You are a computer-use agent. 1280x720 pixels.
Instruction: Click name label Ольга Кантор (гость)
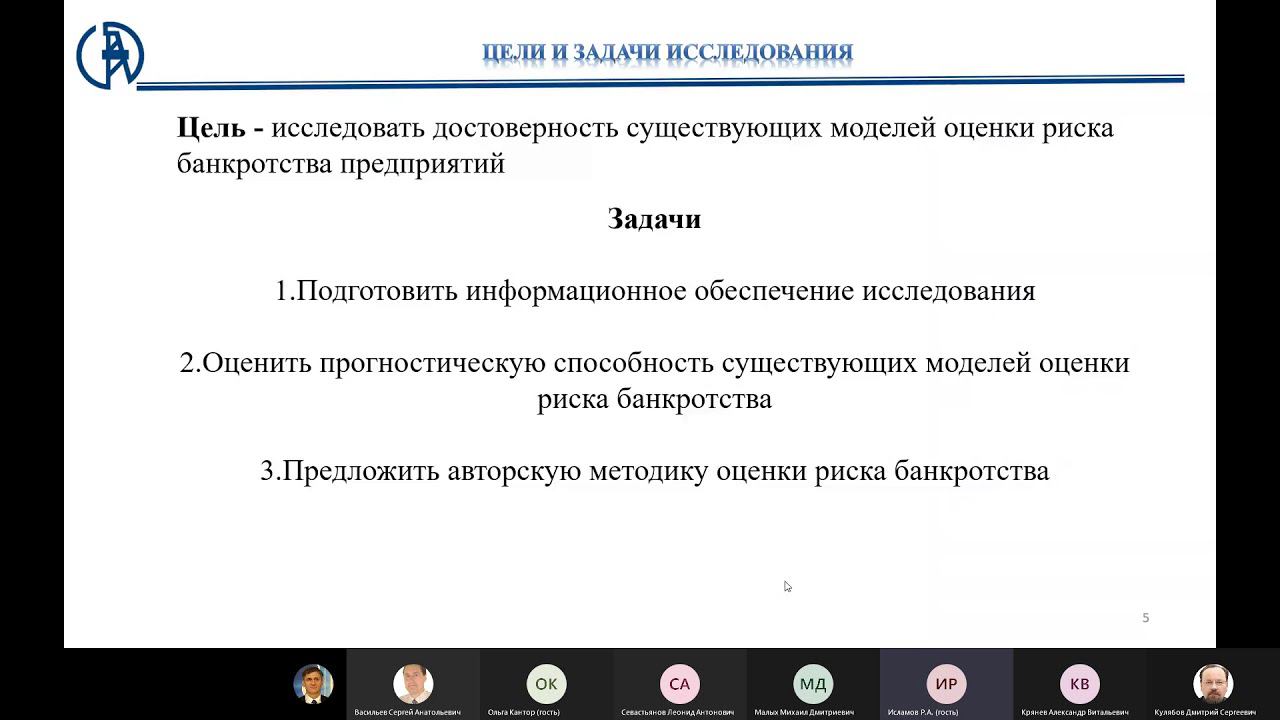[524, 712]
